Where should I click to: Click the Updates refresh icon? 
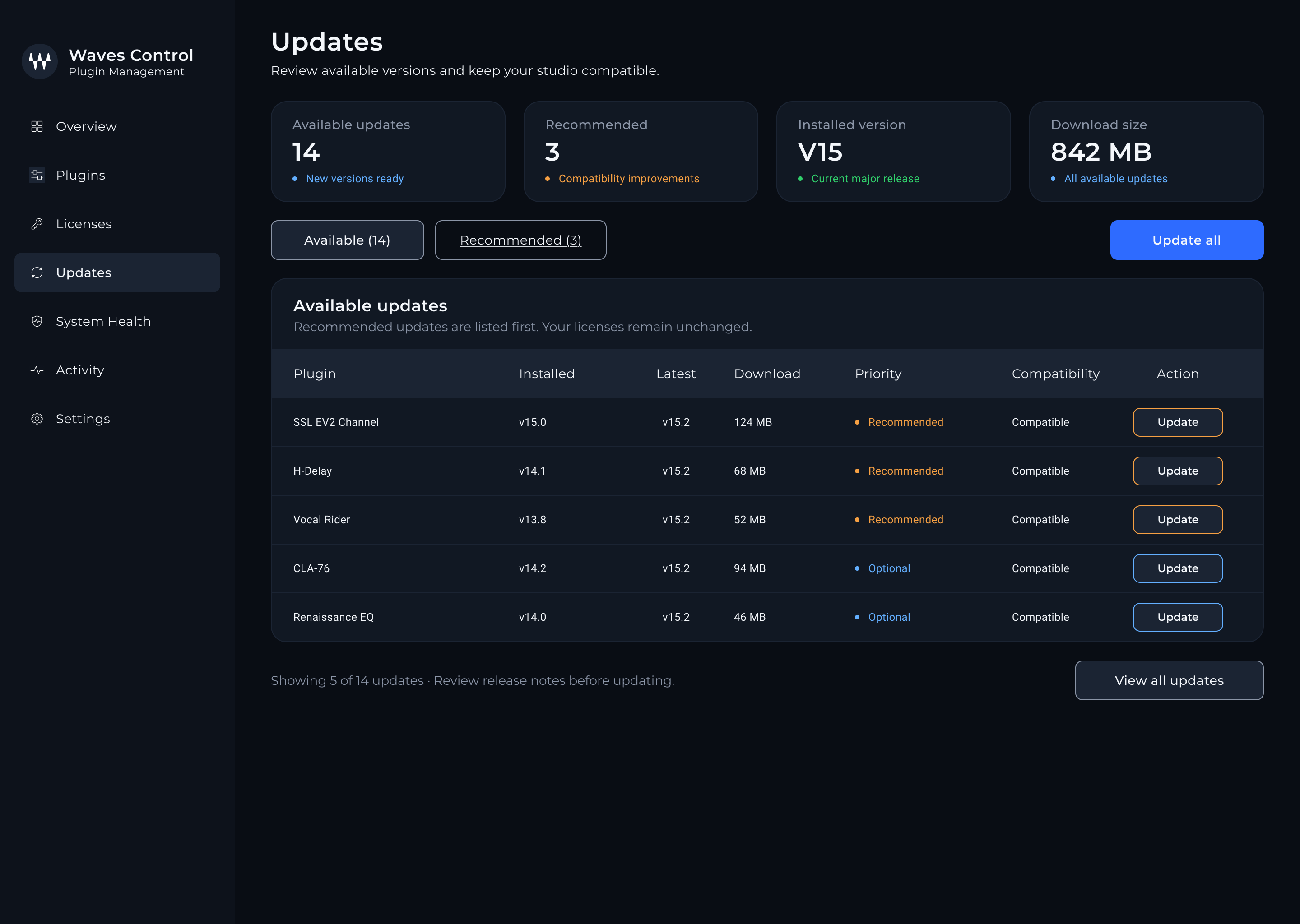coord(37,273)
